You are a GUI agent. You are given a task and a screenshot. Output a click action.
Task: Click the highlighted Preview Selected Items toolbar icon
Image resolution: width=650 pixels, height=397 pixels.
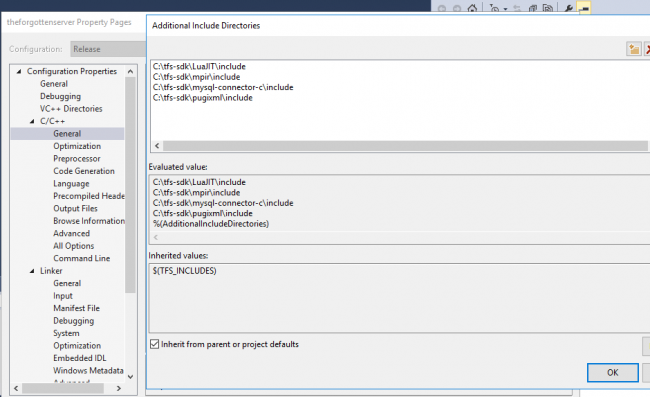(x=585, y=8)
